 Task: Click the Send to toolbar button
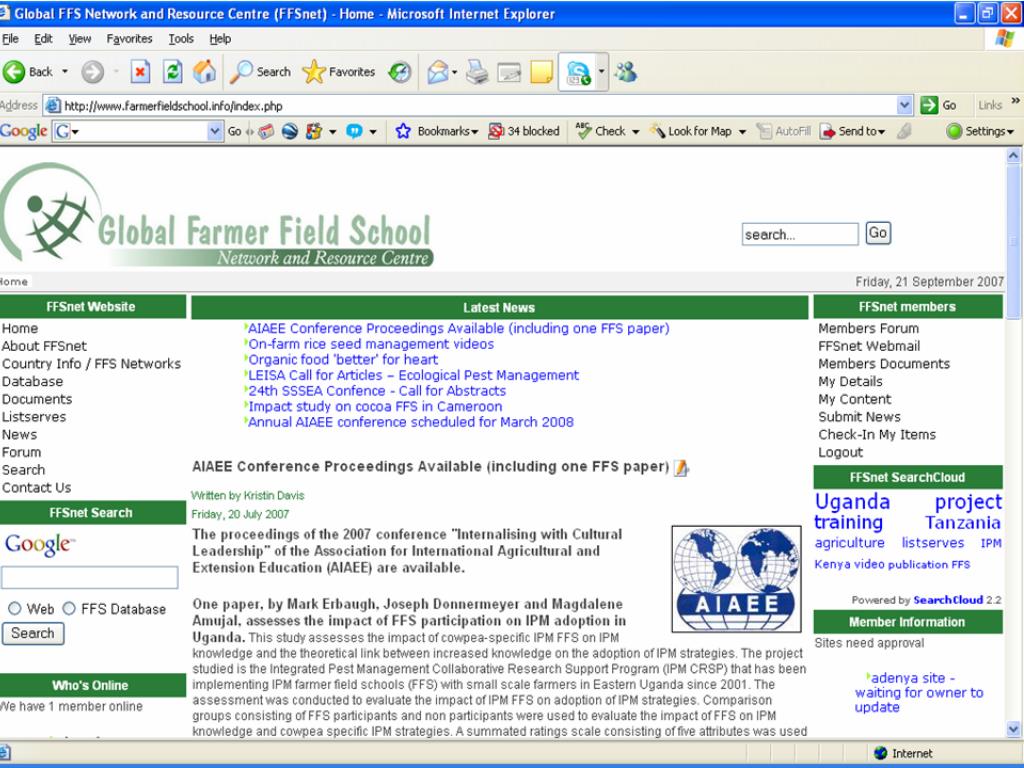852,131
